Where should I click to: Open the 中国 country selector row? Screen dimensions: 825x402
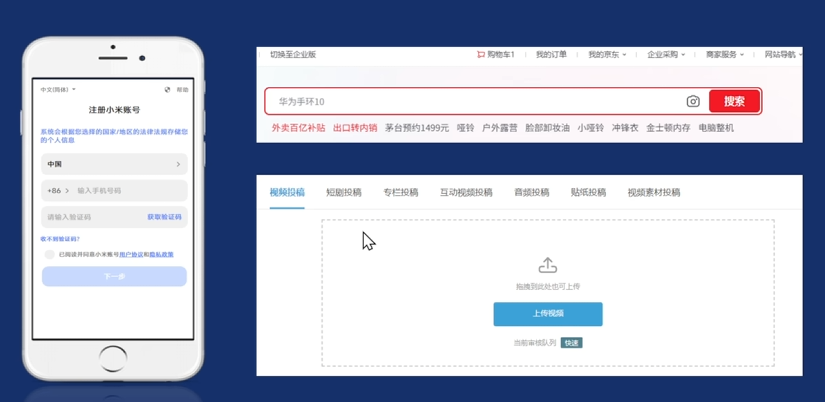pos(114,164)
